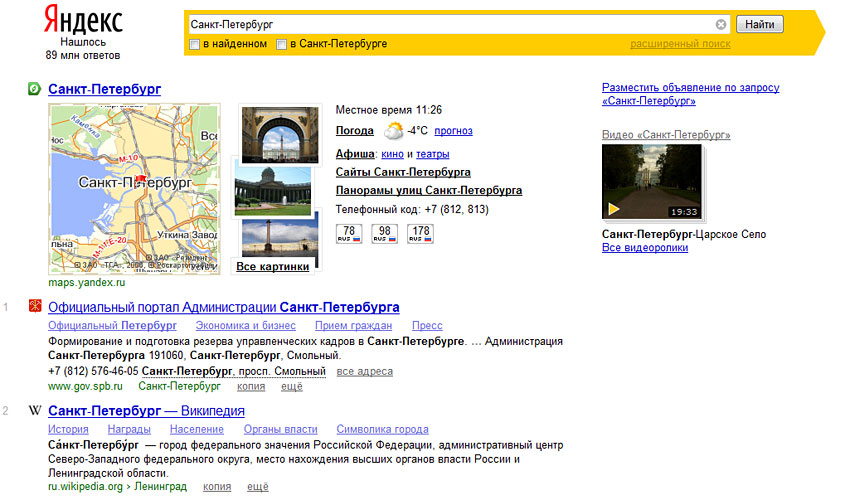Open the 'Население' sitelink

[197, 429]
